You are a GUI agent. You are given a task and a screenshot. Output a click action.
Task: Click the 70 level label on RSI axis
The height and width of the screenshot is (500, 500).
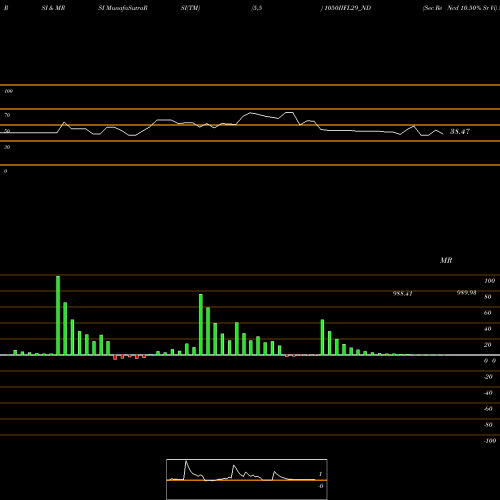[7, 115]
